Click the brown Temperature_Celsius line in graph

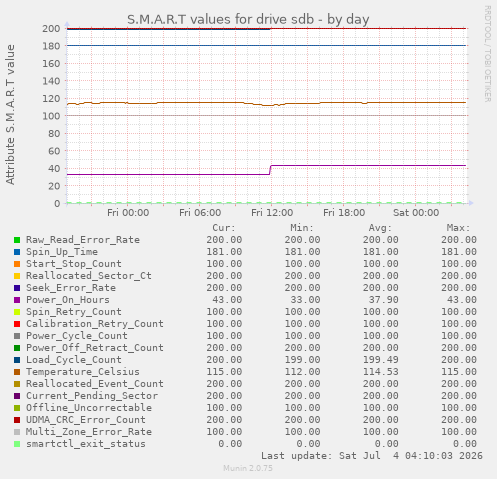coord(266,103)
